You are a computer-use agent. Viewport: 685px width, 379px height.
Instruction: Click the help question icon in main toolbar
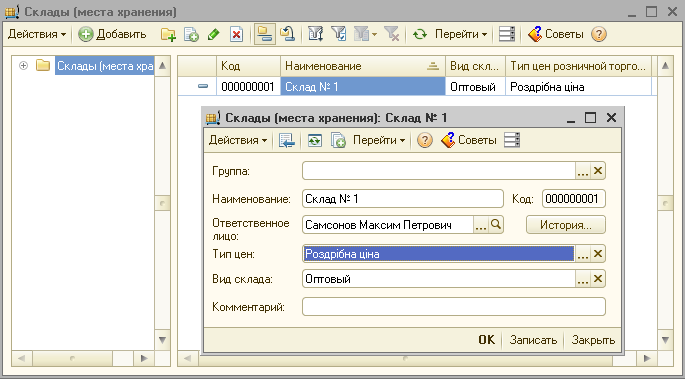(x=599, y=34)
